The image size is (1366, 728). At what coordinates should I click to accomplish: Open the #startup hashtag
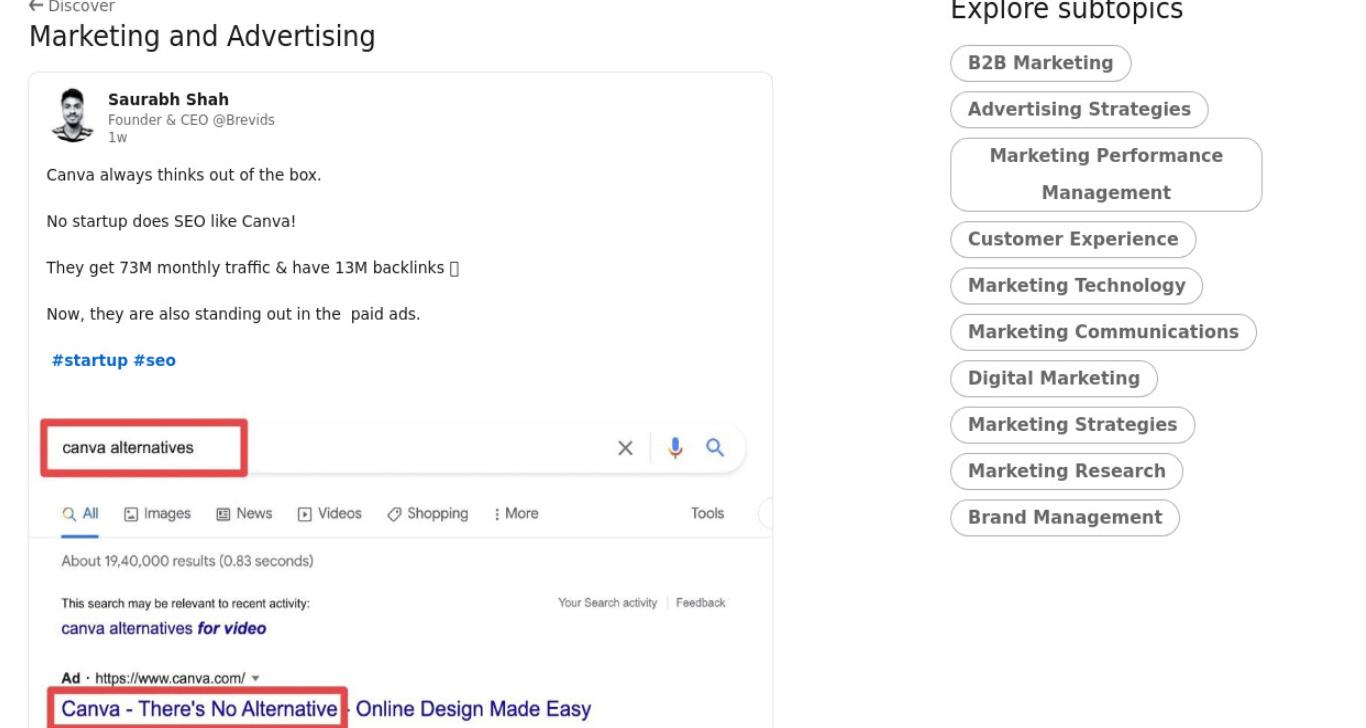[90, 360]
